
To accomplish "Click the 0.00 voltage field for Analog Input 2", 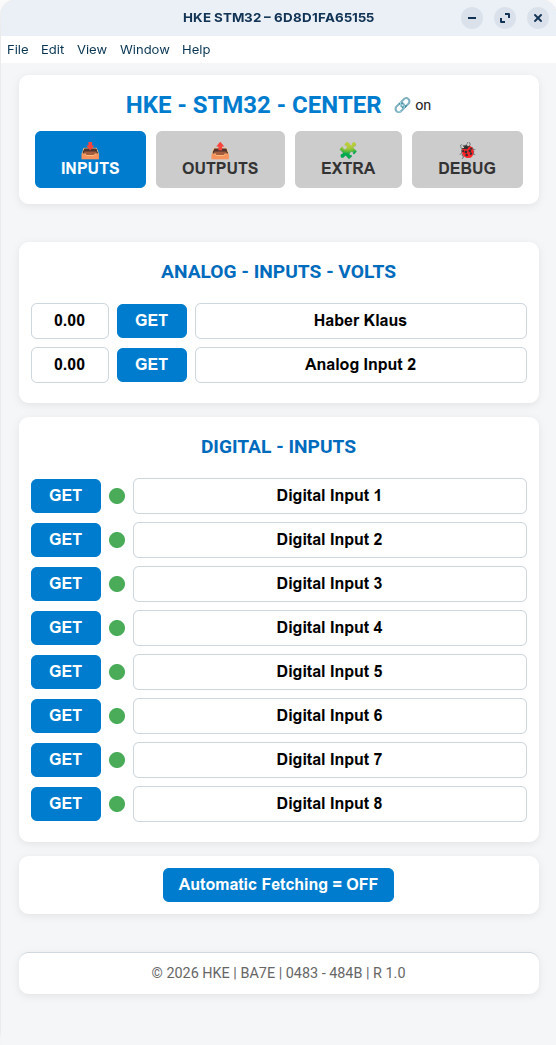I will tap(70, 365).
